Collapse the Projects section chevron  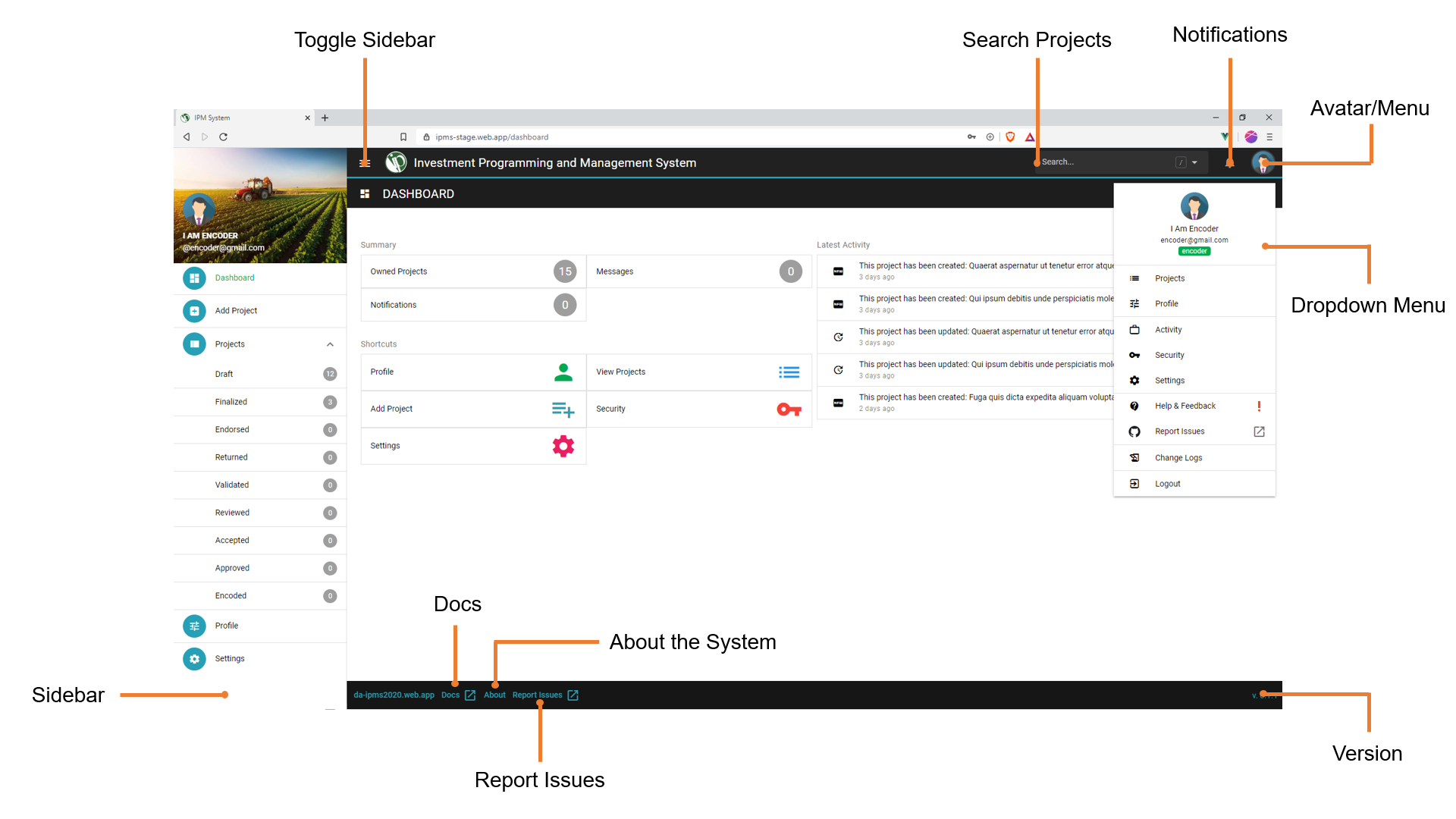[330, 344]
